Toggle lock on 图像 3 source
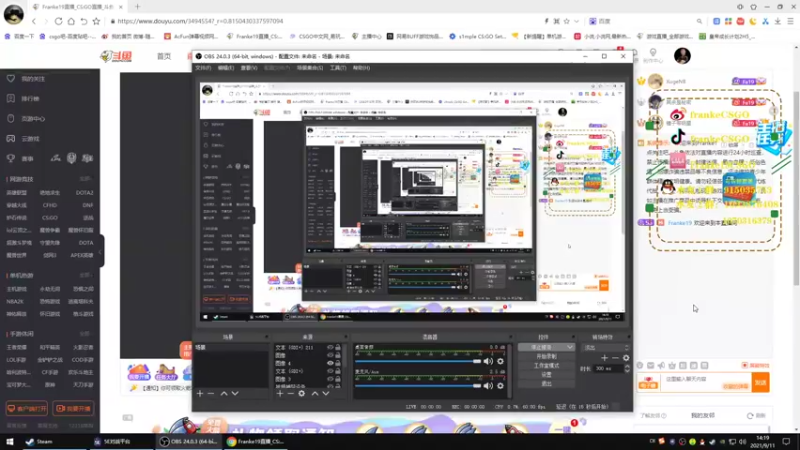 pos(338,379)
